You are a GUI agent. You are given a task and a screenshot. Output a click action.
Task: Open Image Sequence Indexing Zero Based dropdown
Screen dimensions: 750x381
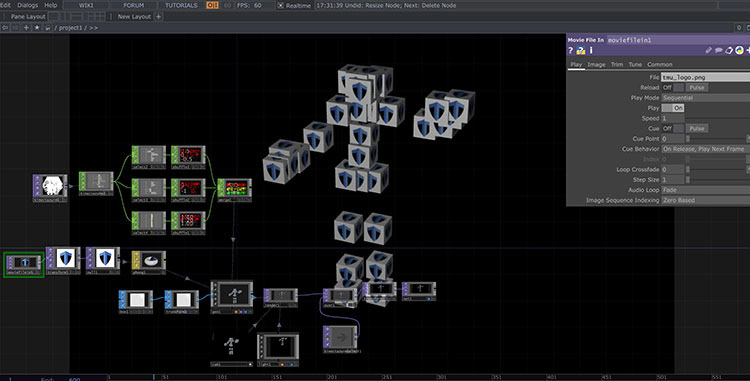(706, 200)
